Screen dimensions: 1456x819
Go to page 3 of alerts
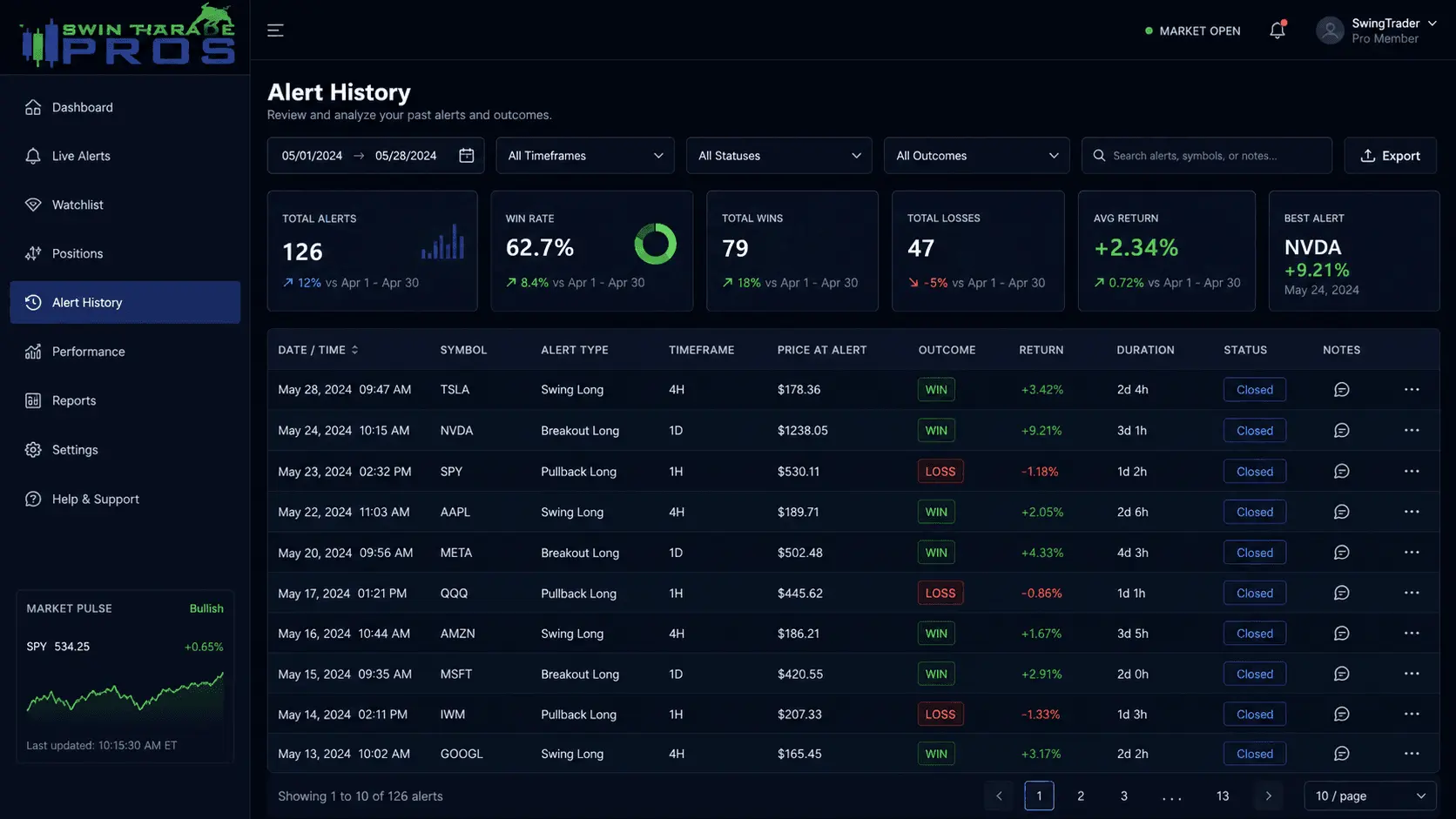tap(1124, 796)
